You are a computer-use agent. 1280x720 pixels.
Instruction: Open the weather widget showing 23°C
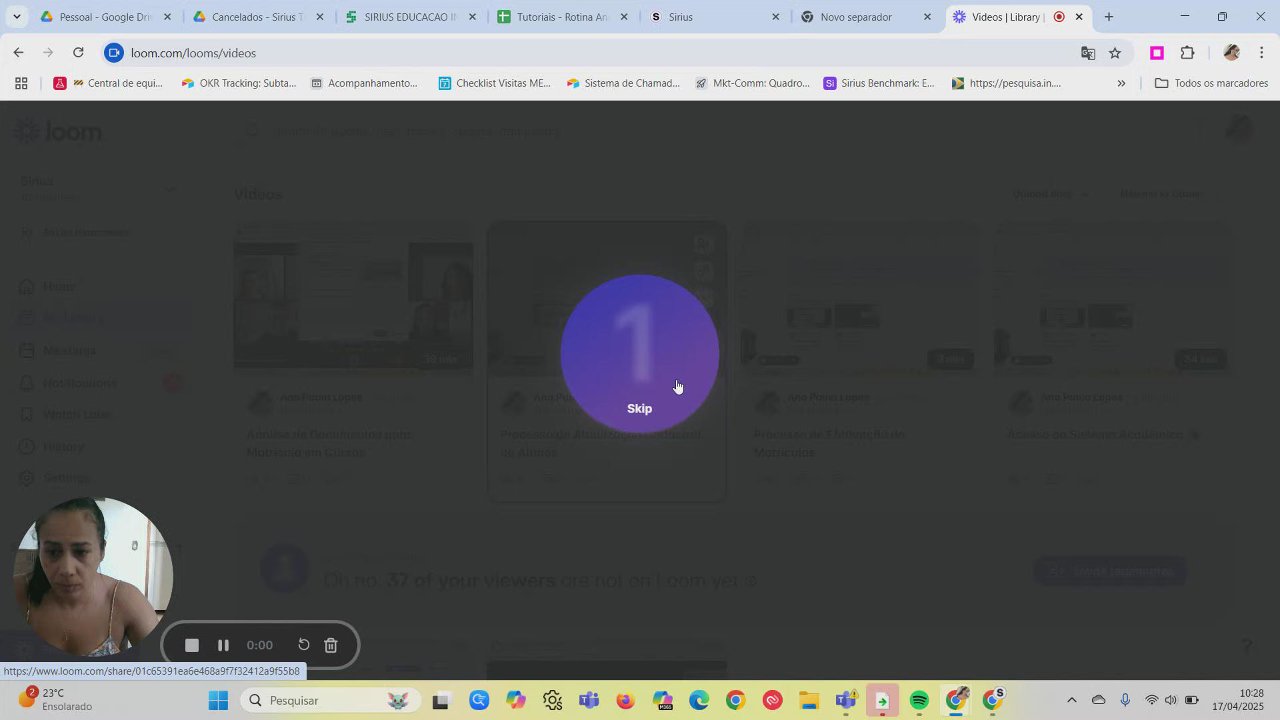57,700
